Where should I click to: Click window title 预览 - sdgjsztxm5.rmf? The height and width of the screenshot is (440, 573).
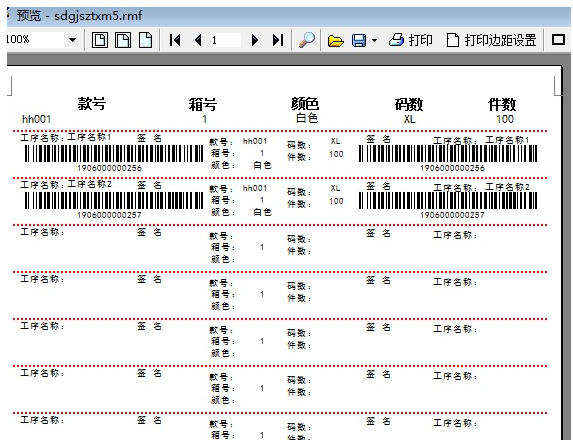pyautogui.click(x=79, y=16)
